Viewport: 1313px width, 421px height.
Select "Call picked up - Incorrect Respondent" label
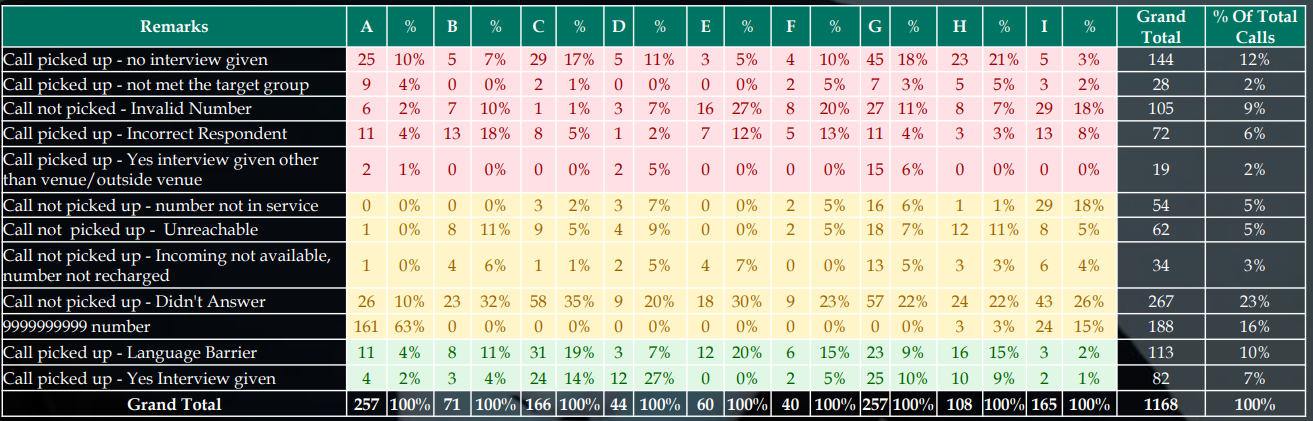click(146, 133)
